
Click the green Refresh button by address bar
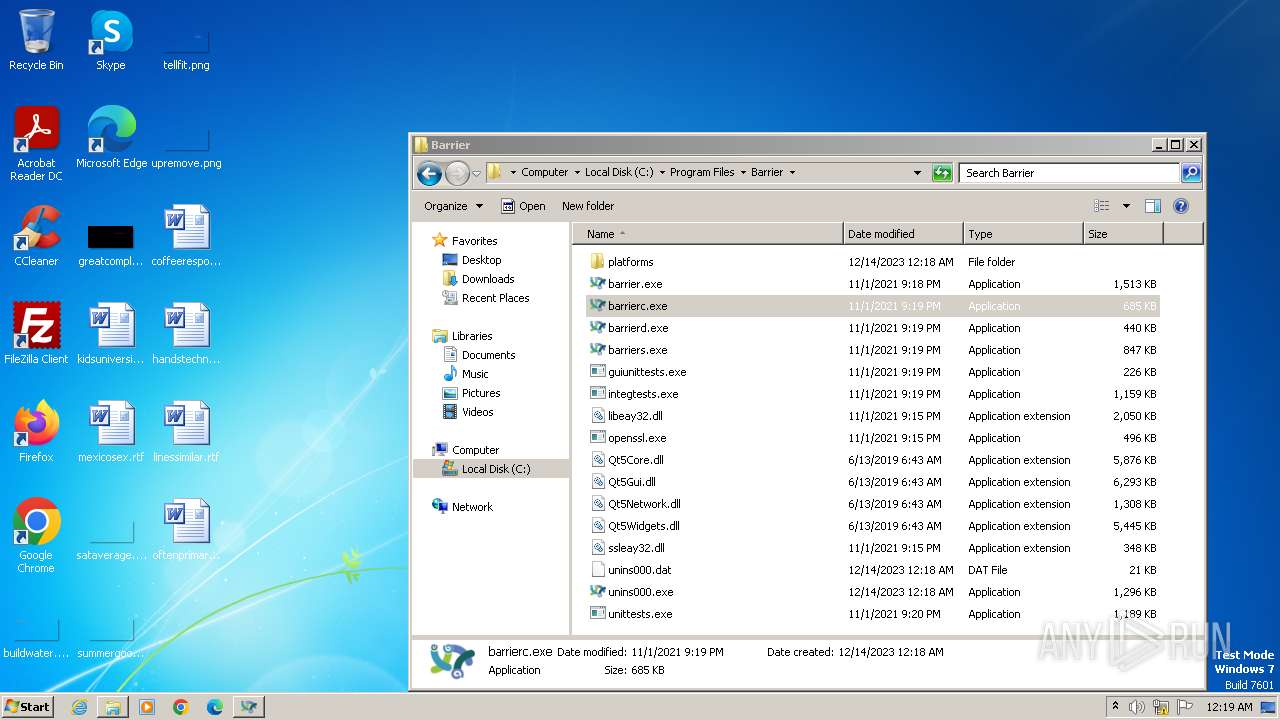(942, 173)
